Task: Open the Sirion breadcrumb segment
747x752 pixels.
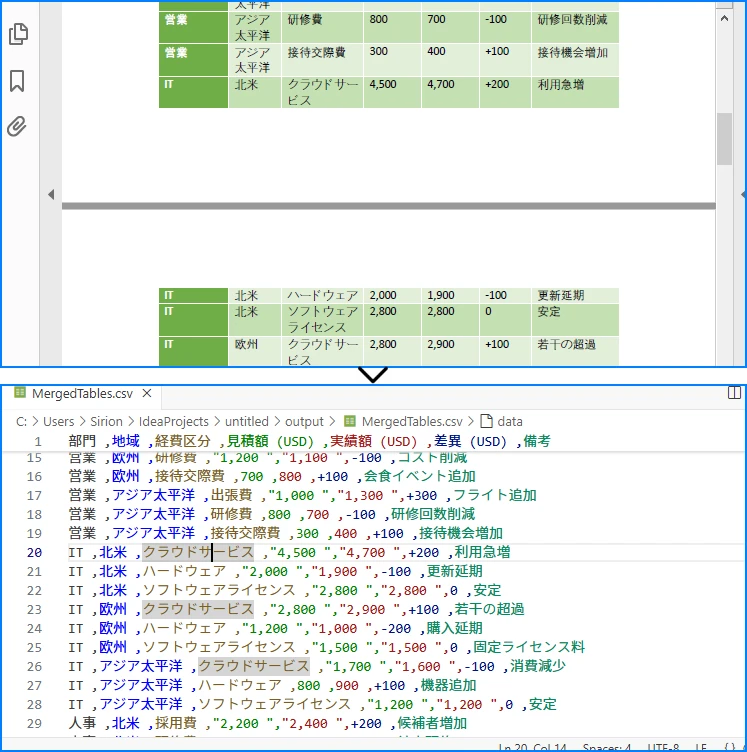Action: pos(106,422)
